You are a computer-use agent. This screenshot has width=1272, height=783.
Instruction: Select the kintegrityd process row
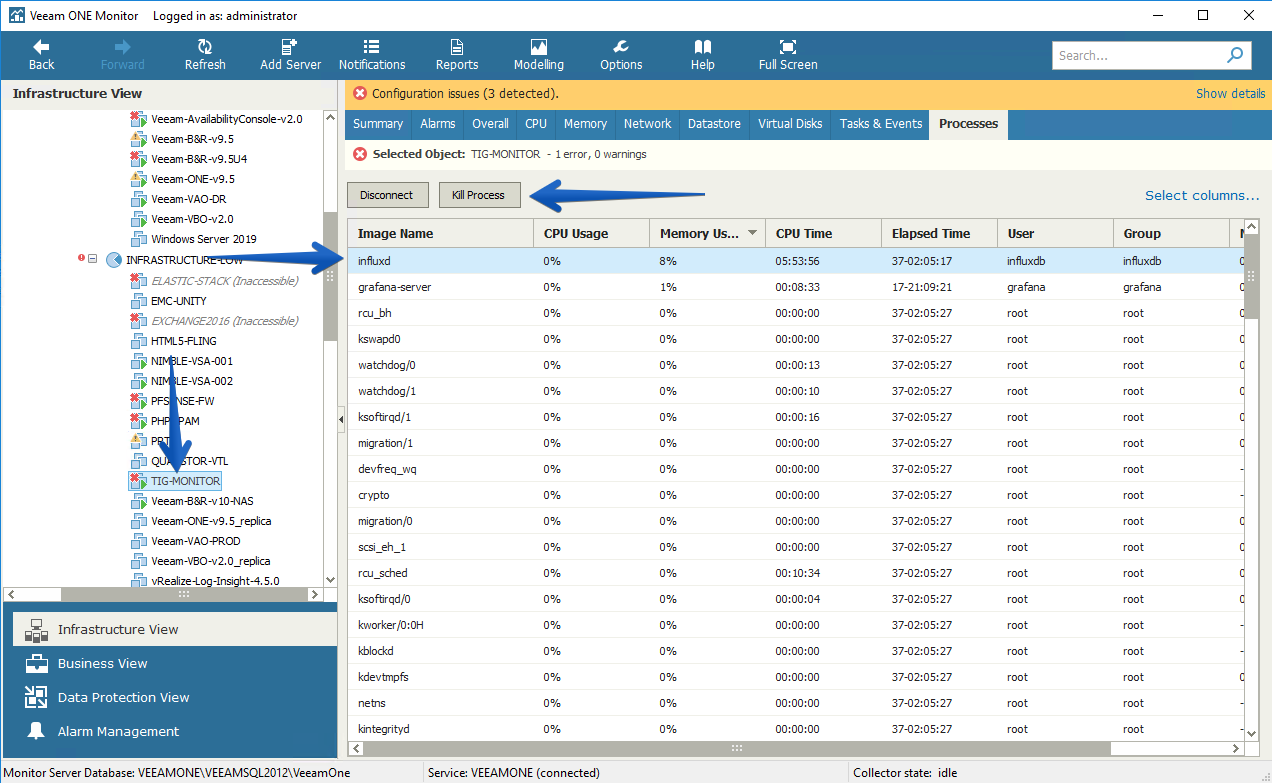tap(795, 729)
